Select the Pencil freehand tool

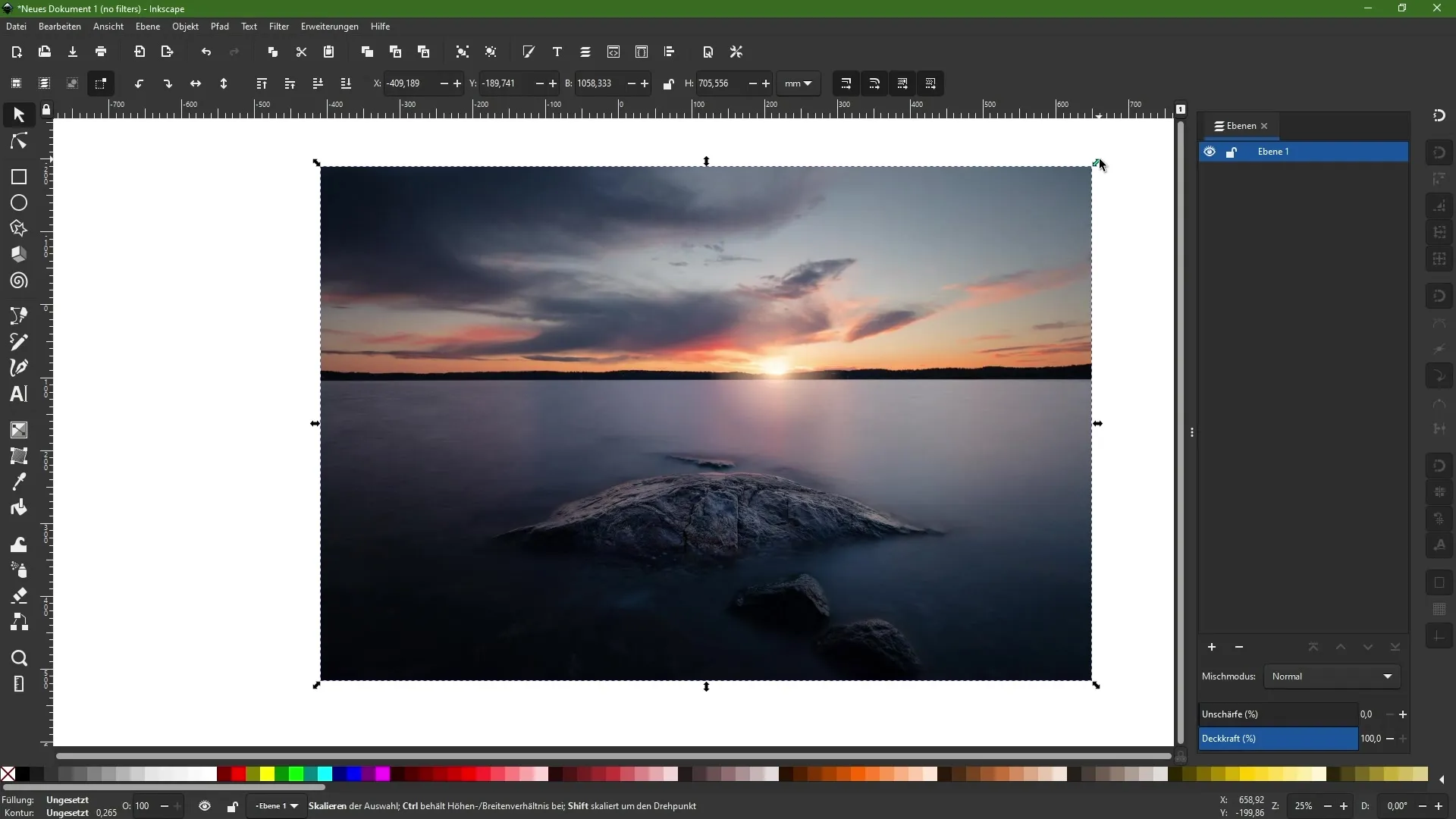tap(18, 341)
